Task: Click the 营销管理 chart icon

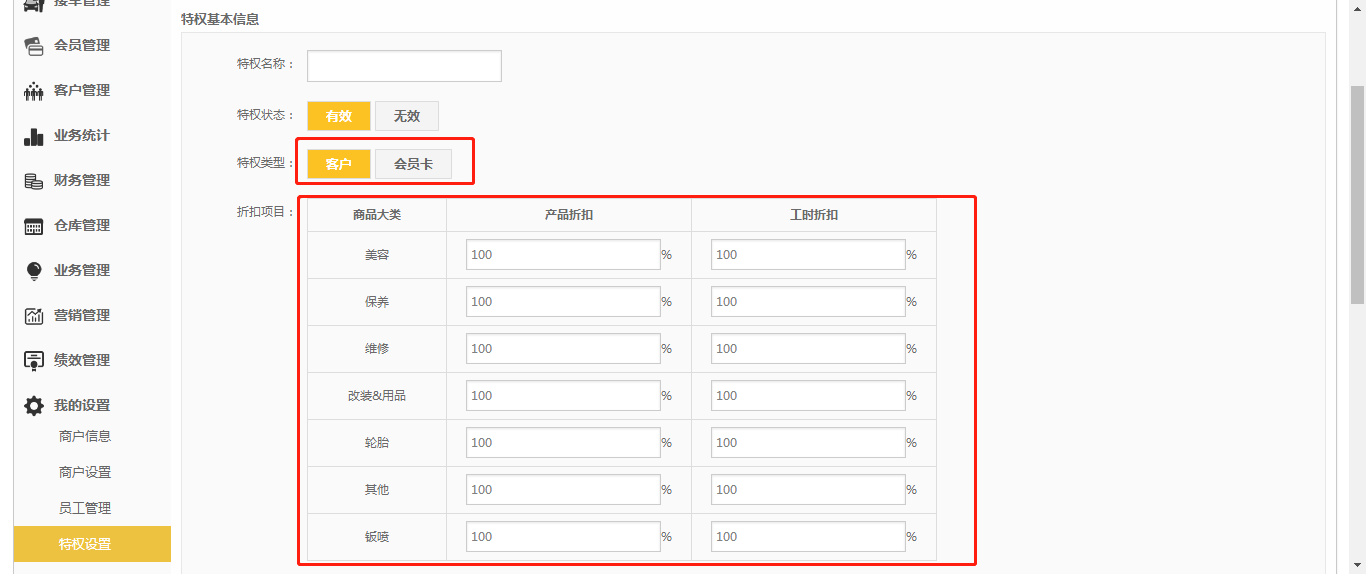Action: click(34, 316)
